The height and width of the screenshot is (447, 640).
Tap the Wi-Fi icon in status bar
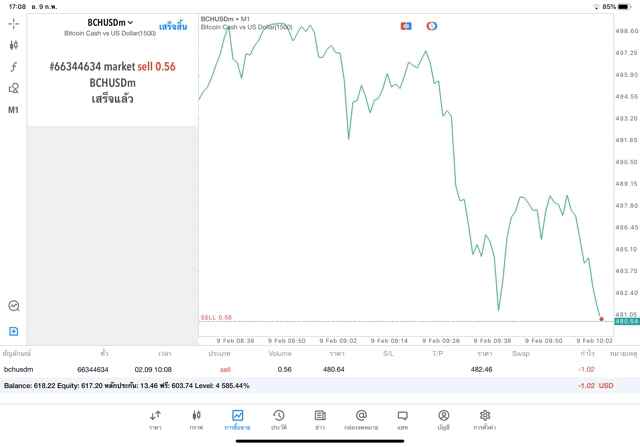[x=596, y=7]
